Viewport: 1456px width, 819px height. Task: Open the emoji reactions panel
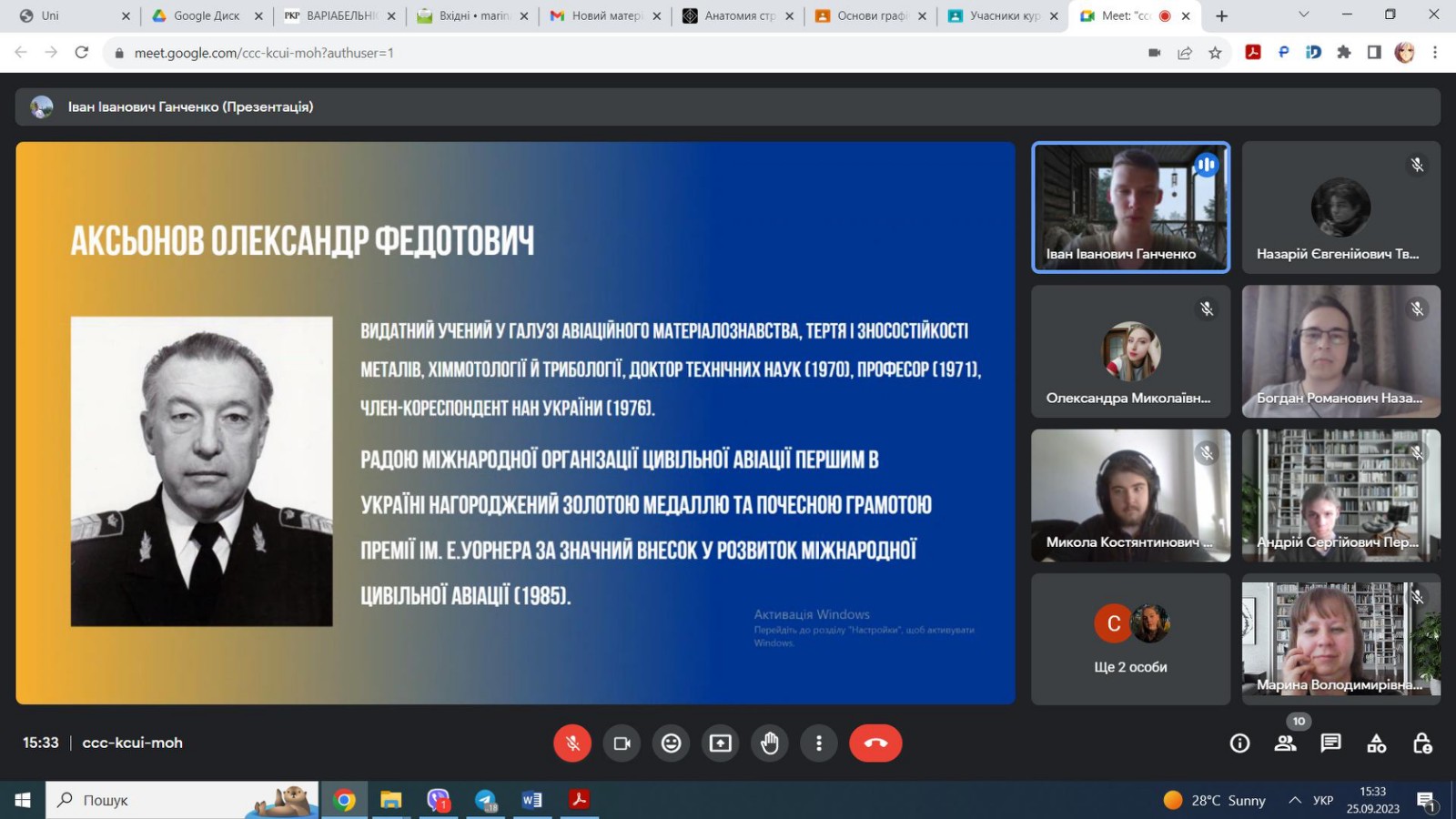(x=671, y=743)
